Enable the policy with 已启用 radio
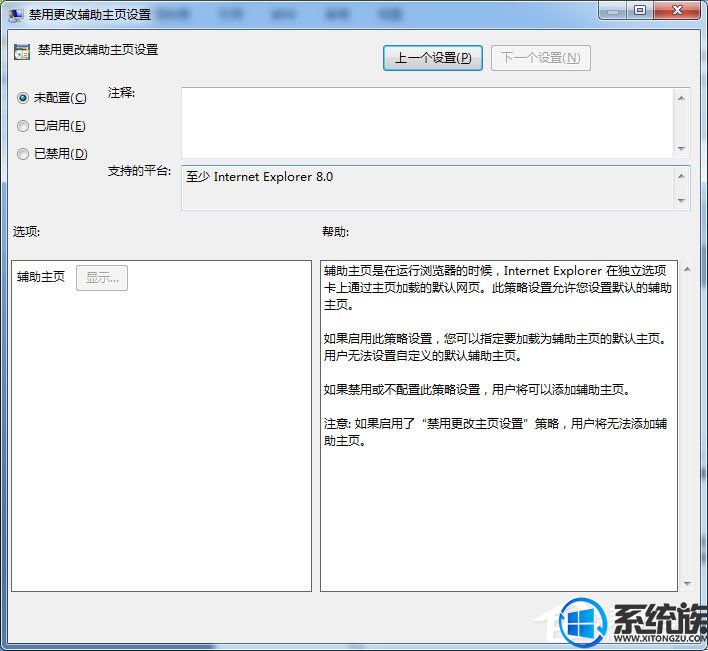Image resolution: width=708 pixels, height=651 pixels. [23, 126]
